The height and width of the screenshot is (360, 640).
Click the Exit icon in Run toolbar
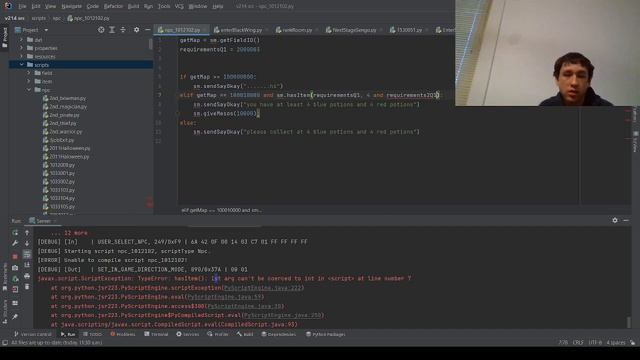click(15, 289)
